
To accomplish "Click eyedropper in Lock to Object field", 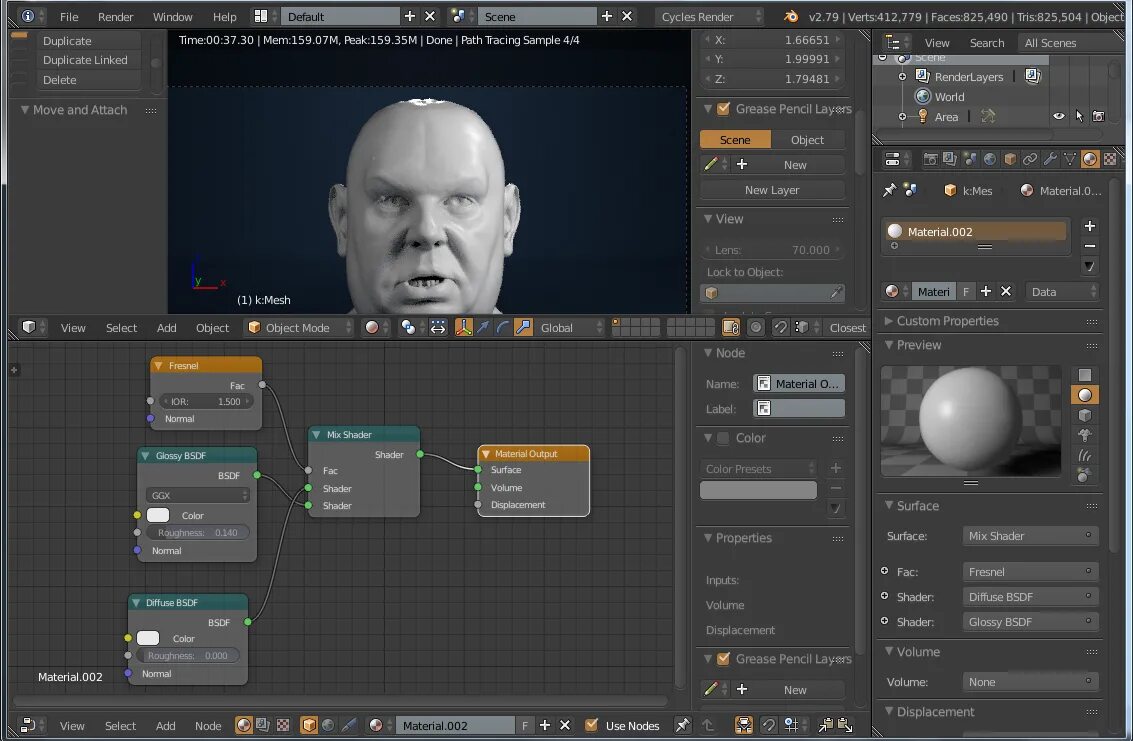I will point(836,293).
